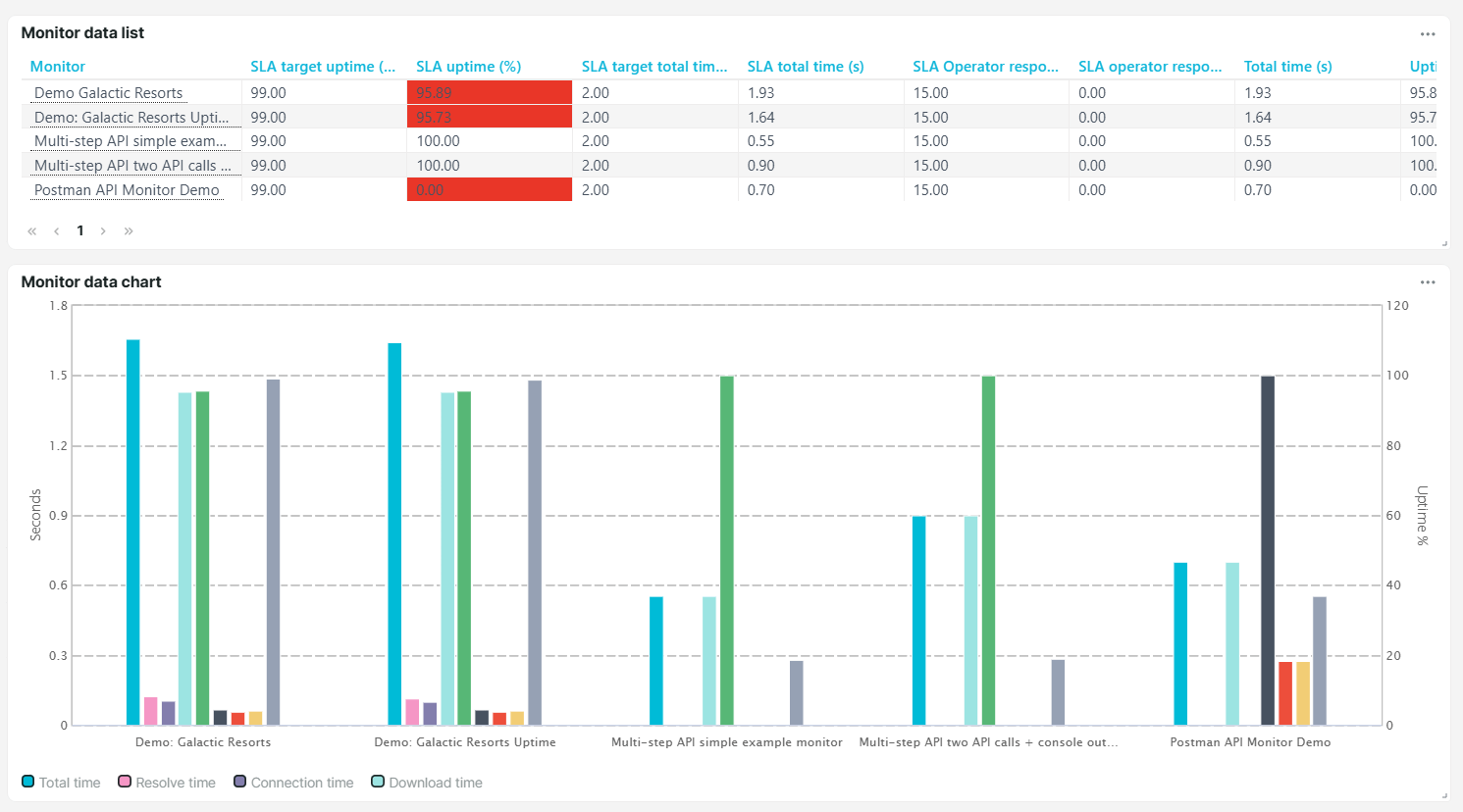Go to the next table page
Screen dimensions: 1463x812
[x=103, y=231]
